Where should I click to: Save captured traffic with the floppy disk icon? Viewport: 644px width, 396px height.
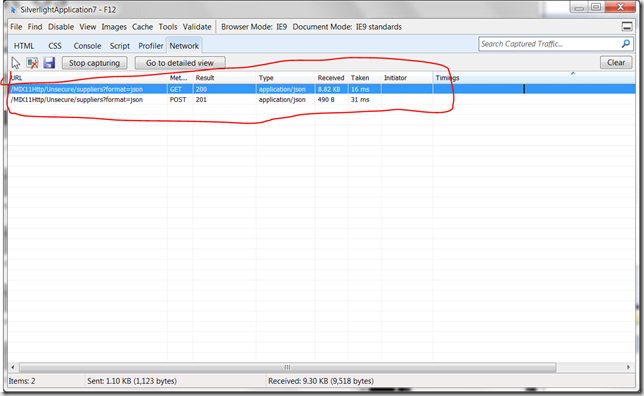49,63
